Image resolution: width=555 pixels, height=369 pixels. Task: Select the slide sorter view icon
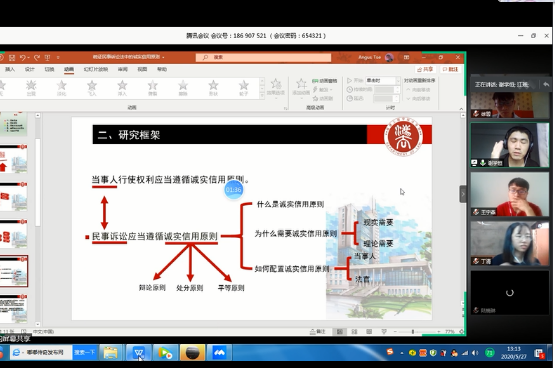(354, 331)
